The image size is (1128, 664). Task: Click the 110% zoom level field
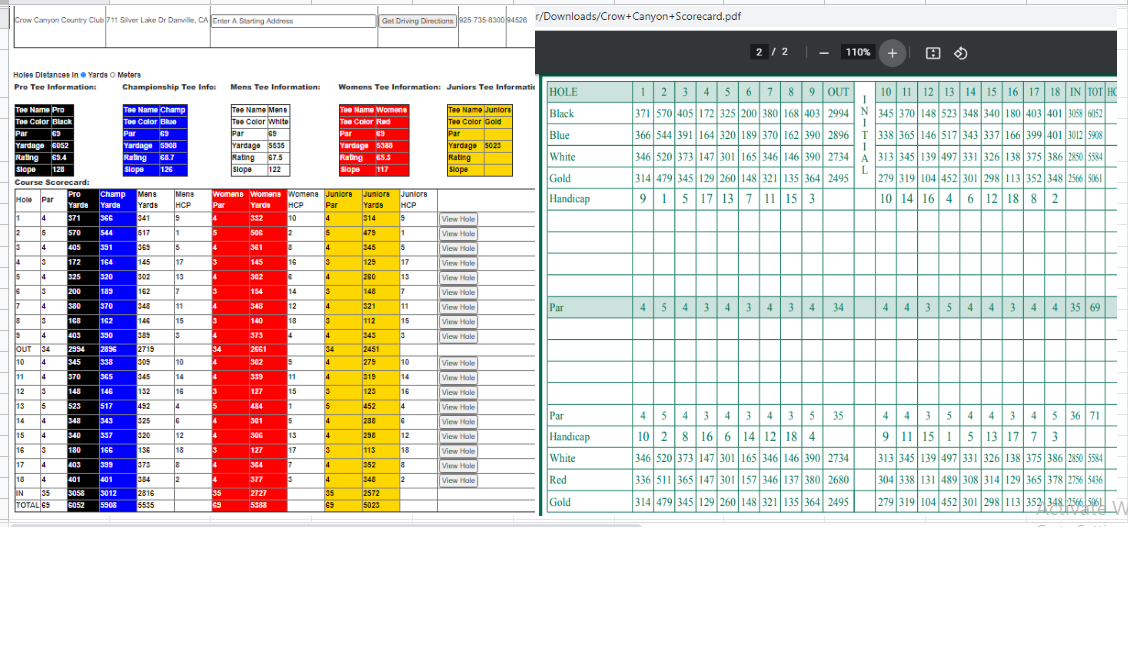point(858,52)
